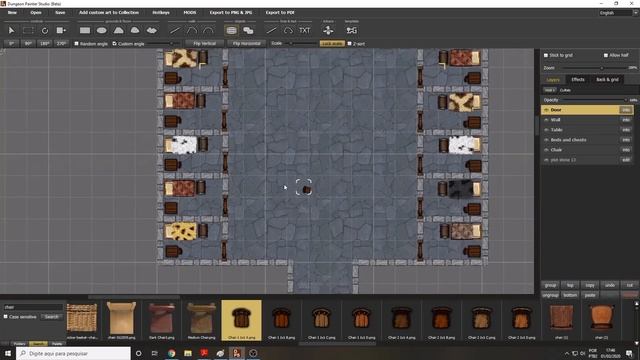Viewport: 640px width, 360px height.
Task: Click the asset search text field
Action: click(33, 307)
